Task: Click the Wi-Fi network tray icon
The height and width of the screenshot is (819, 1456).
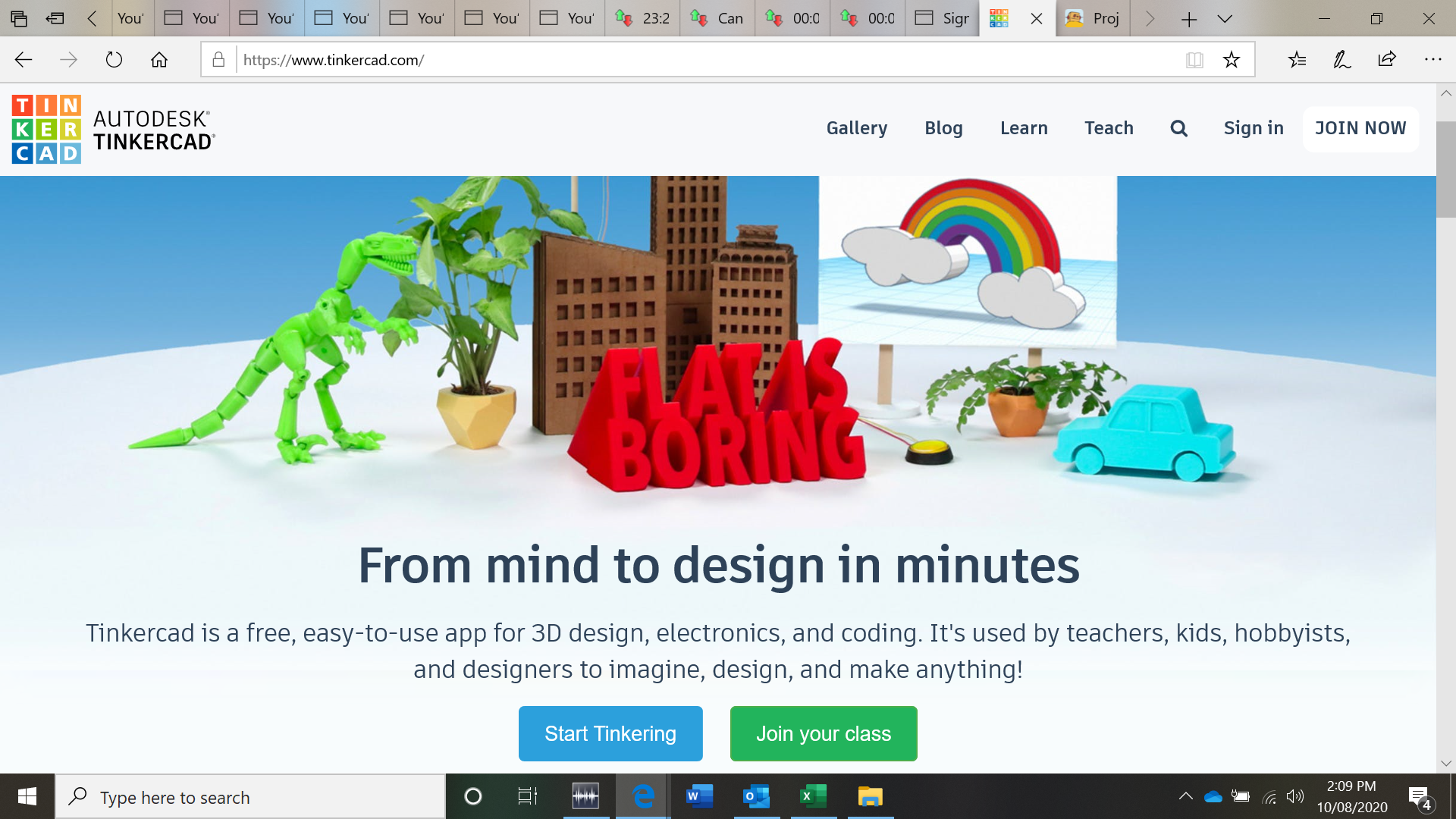Action: (1269, 796)
